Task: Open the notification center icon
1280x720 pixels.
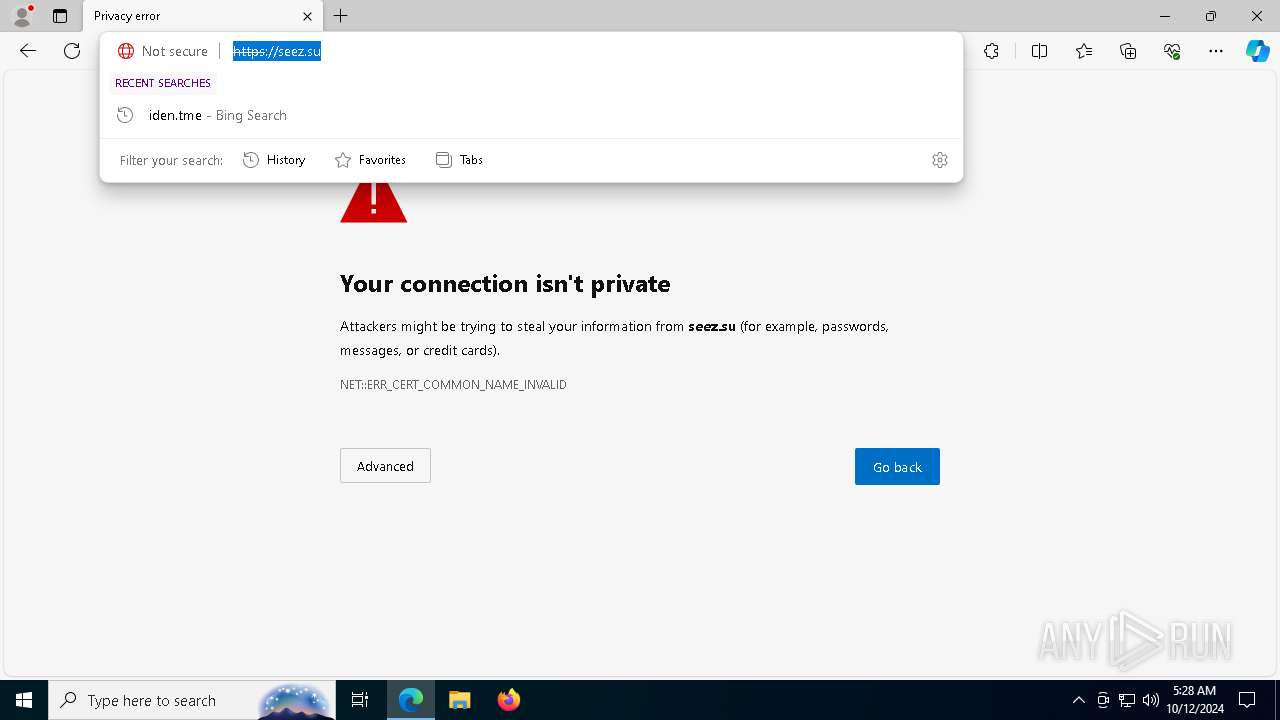Action: tap(1247, 700)
